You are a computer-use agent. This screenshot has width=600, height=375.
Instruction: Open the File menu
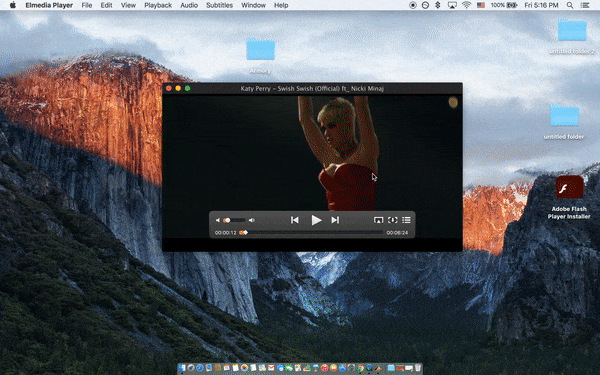pos(87,5)
